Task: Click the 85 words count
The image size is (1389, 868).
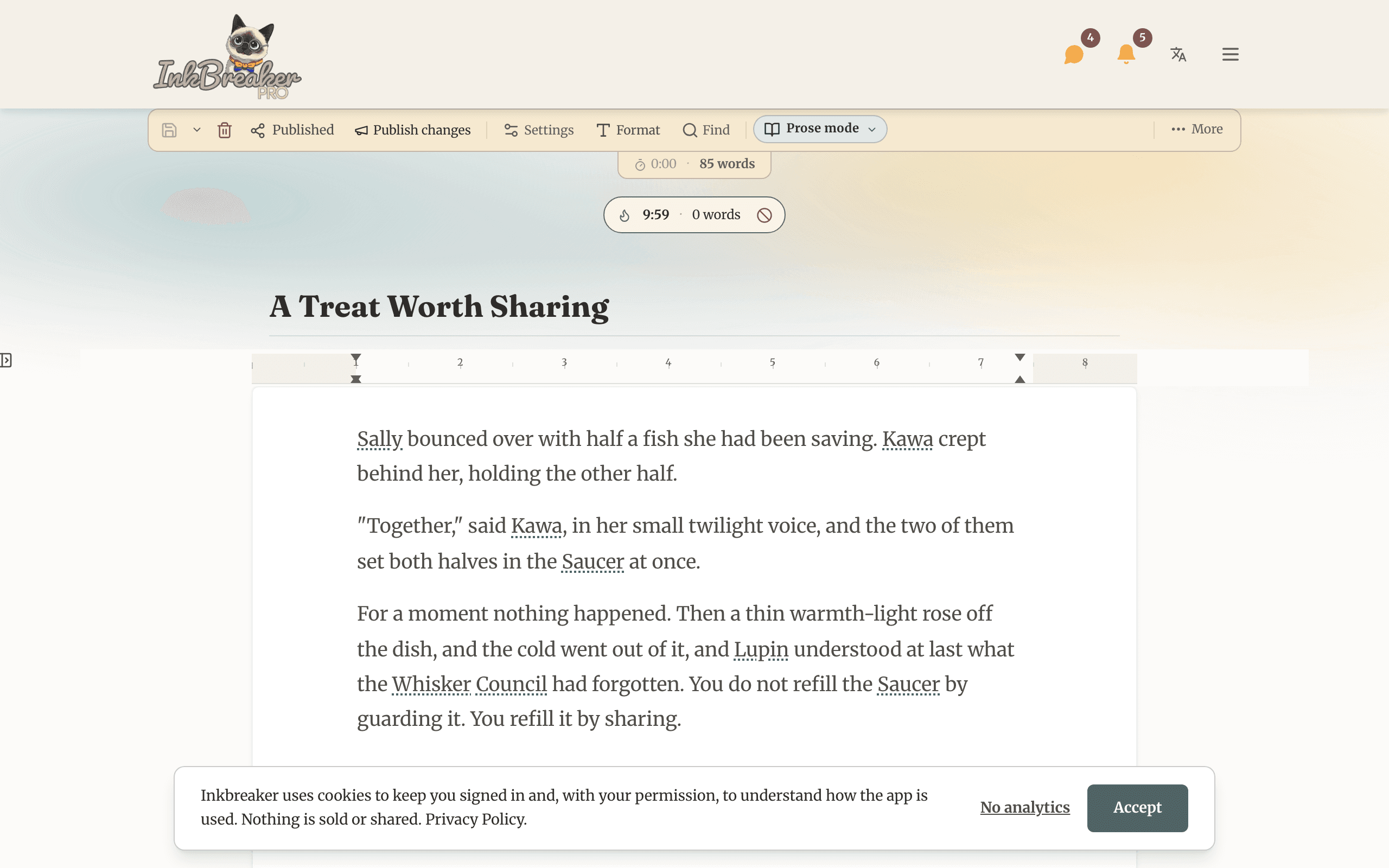Action: click(x=727, y=164)
